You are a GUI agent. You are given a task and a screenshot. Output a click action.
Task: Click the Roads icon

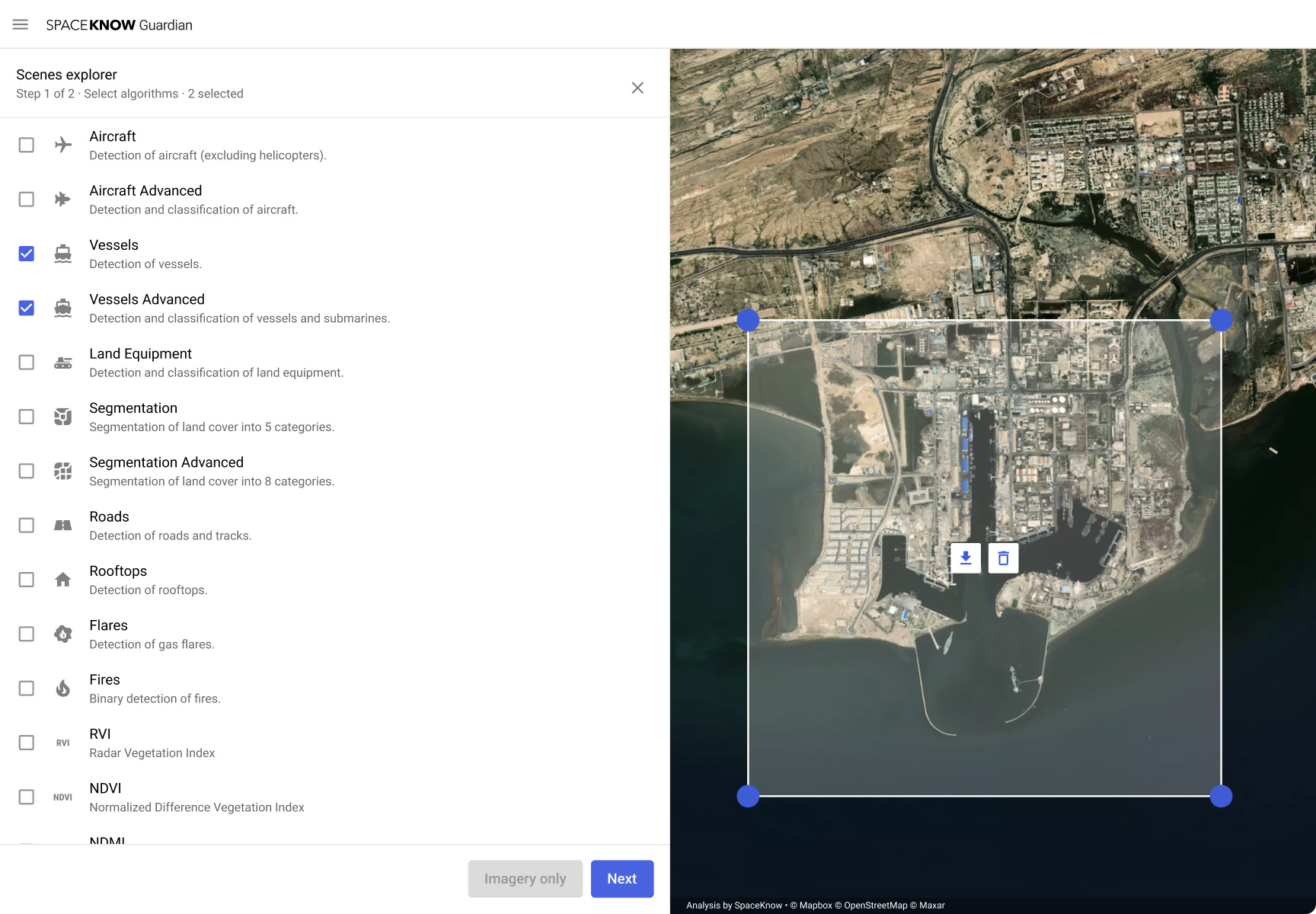pos(63,526)
